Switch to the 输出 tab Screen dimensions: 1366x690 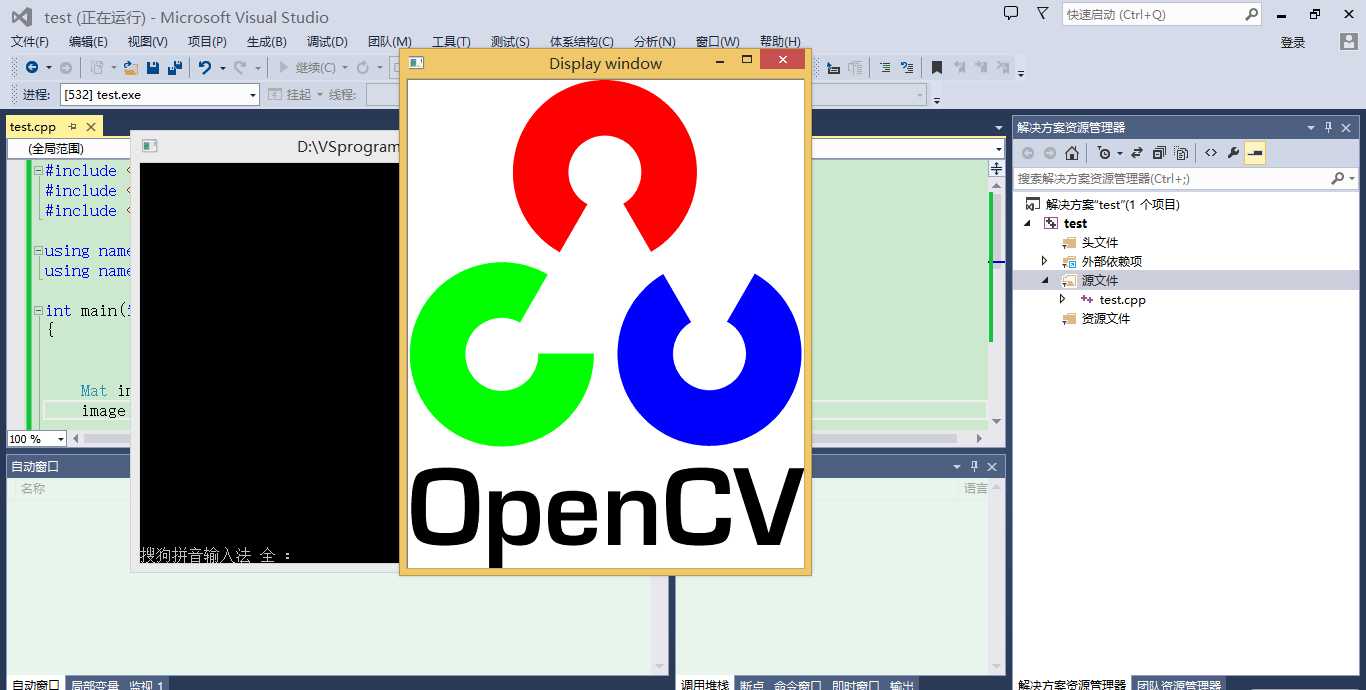click(x=902, y=684)
